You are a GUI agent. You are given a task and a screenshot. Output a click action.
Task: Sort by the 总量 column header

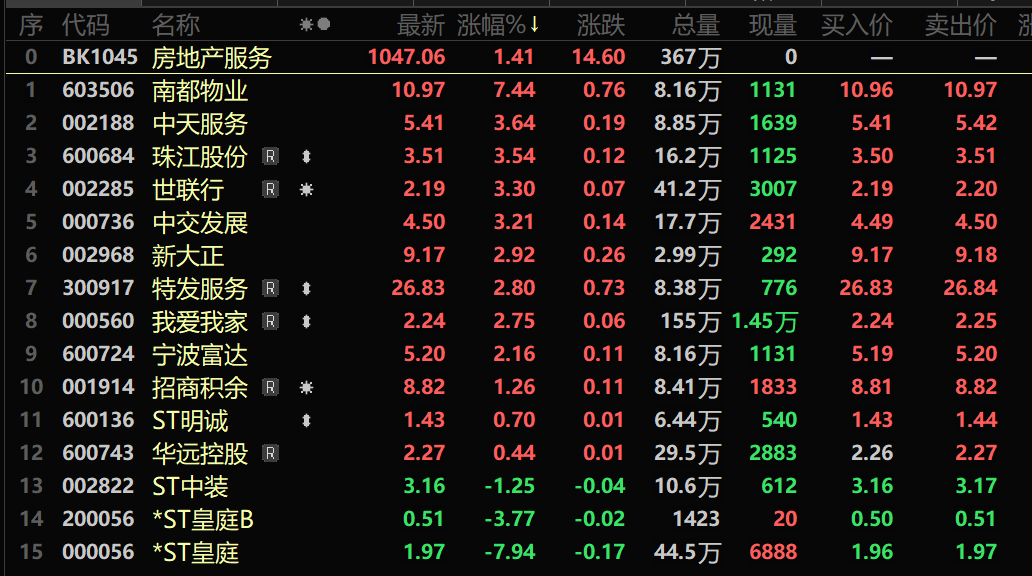tap(696, 25)
